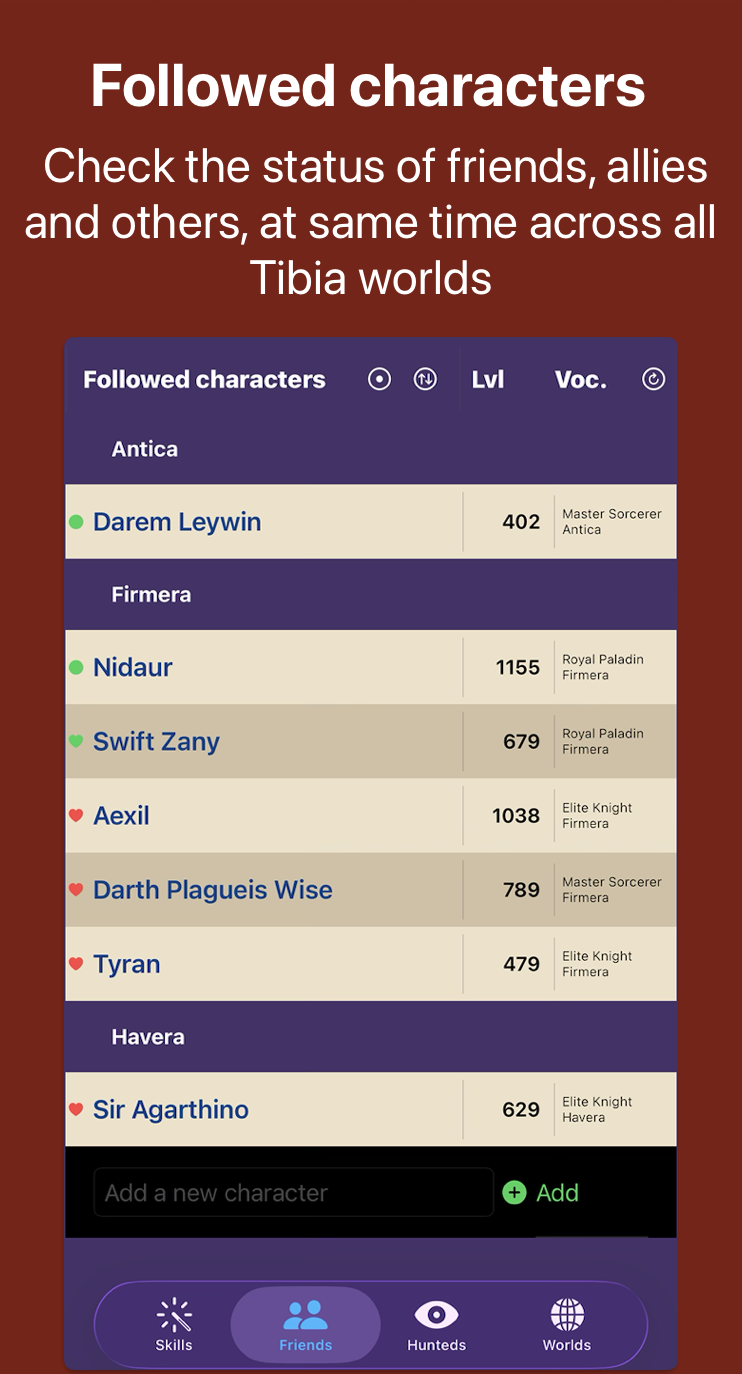
Task: Sort by the Lvl column header
Action: point(488,379)
